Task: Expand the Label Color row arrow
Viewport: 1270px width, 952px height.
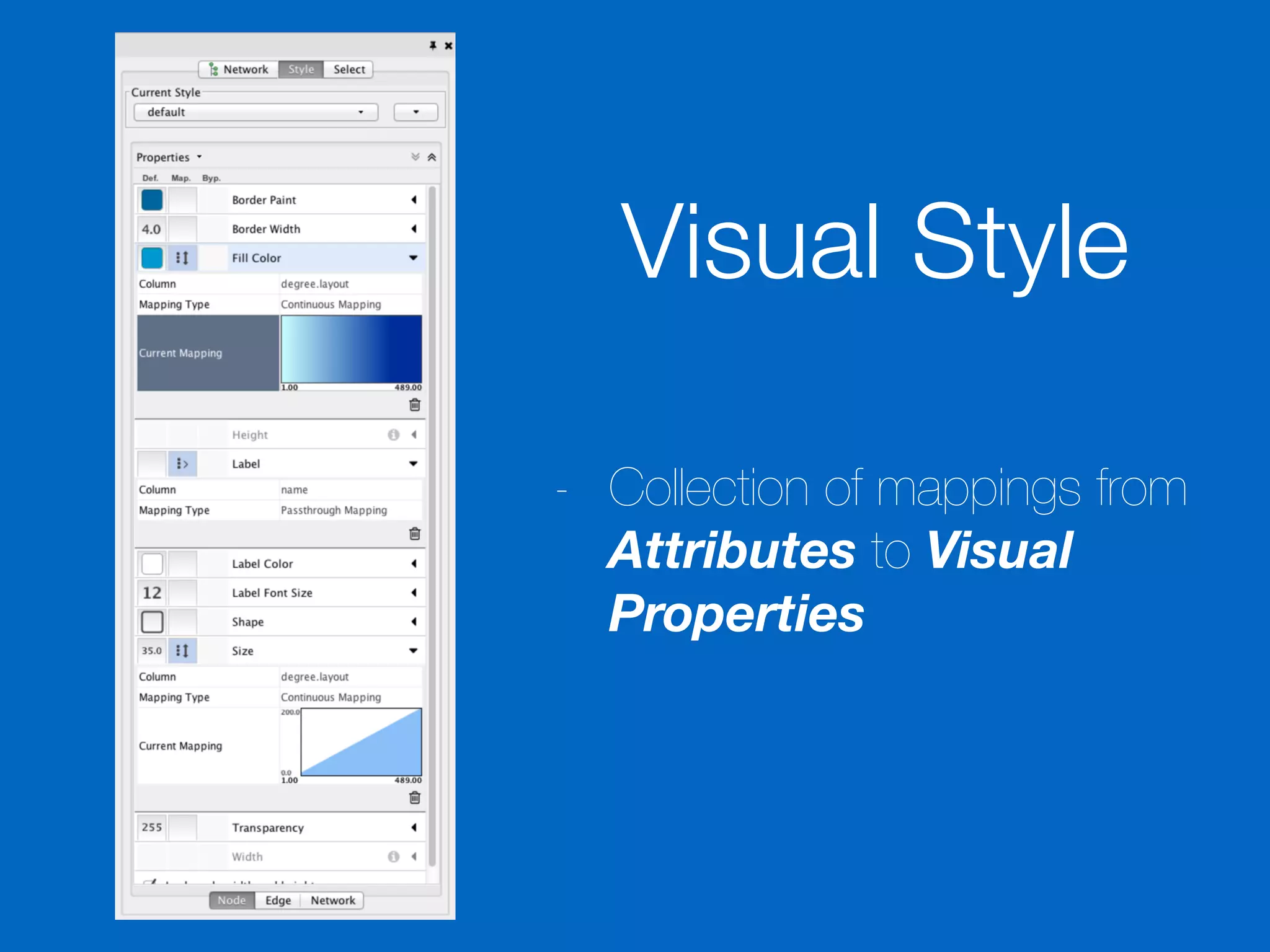Action: [414, 563]
